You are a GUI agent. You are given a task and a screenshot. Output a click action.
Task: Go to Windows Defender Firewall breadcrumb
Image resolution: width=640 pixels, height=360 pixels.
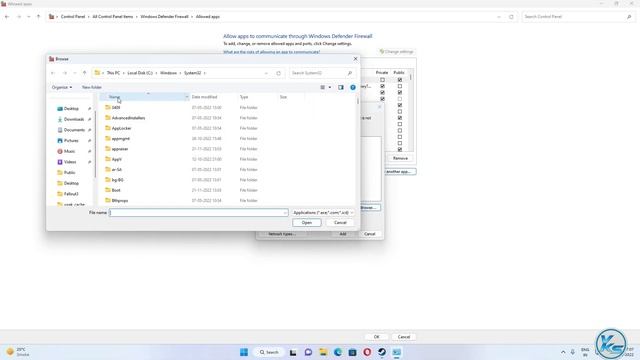(x=164, y=17)
